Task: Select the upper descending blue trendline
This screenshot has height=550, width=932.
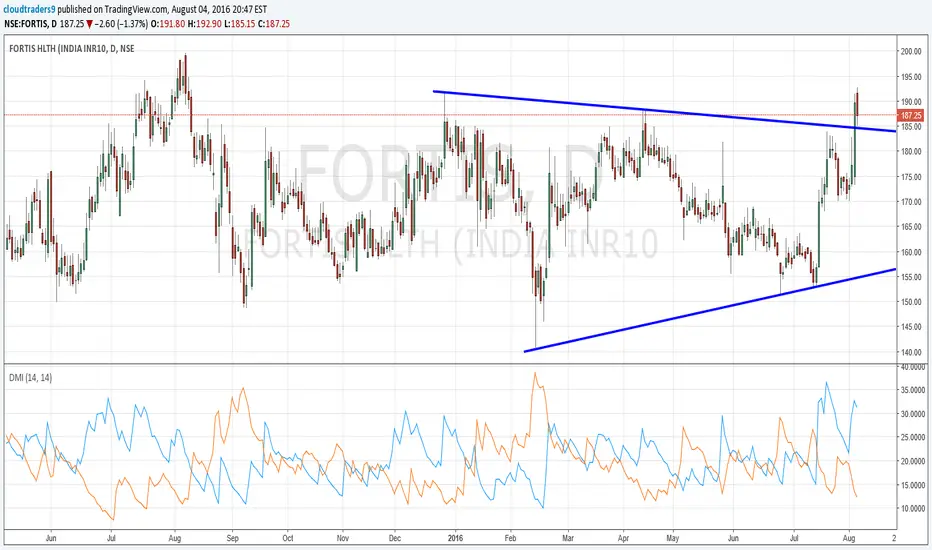Action: point(665,111)
